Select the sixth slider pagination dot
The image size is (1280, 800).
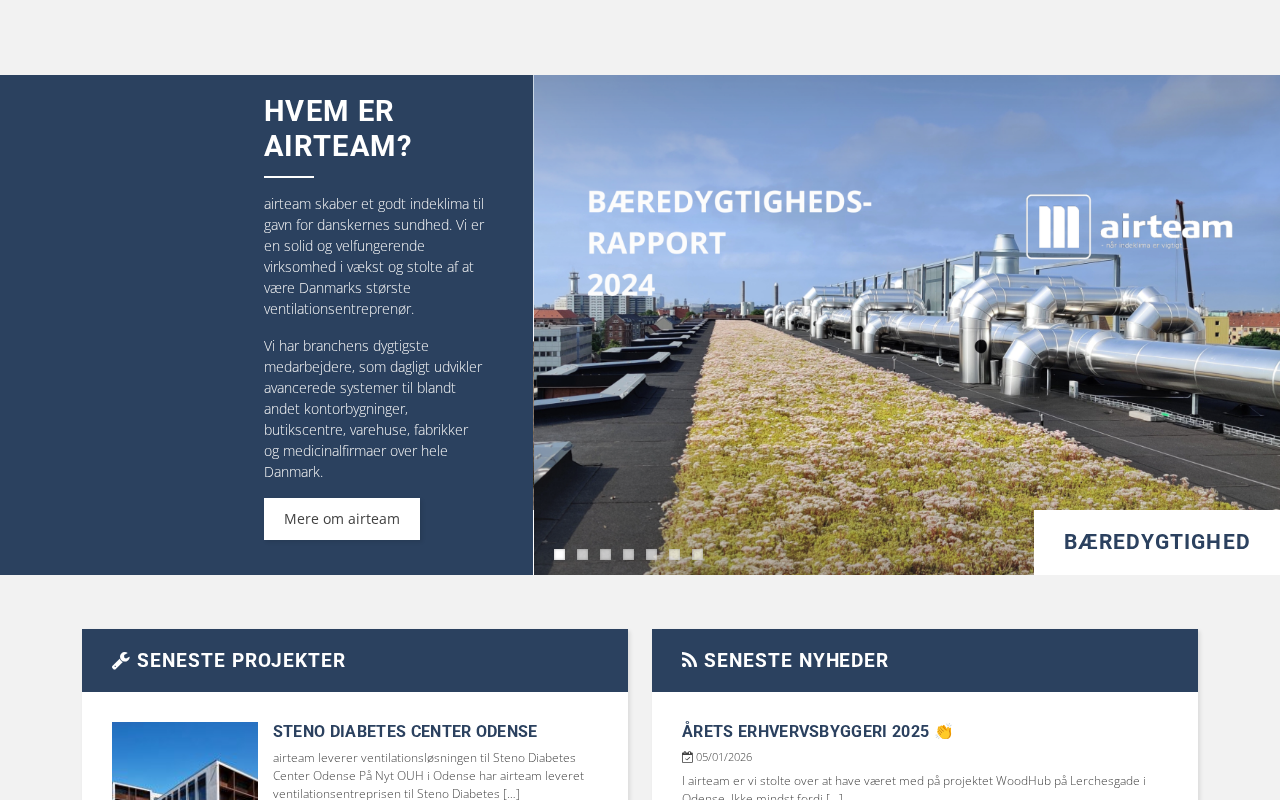tap(674, 555)
